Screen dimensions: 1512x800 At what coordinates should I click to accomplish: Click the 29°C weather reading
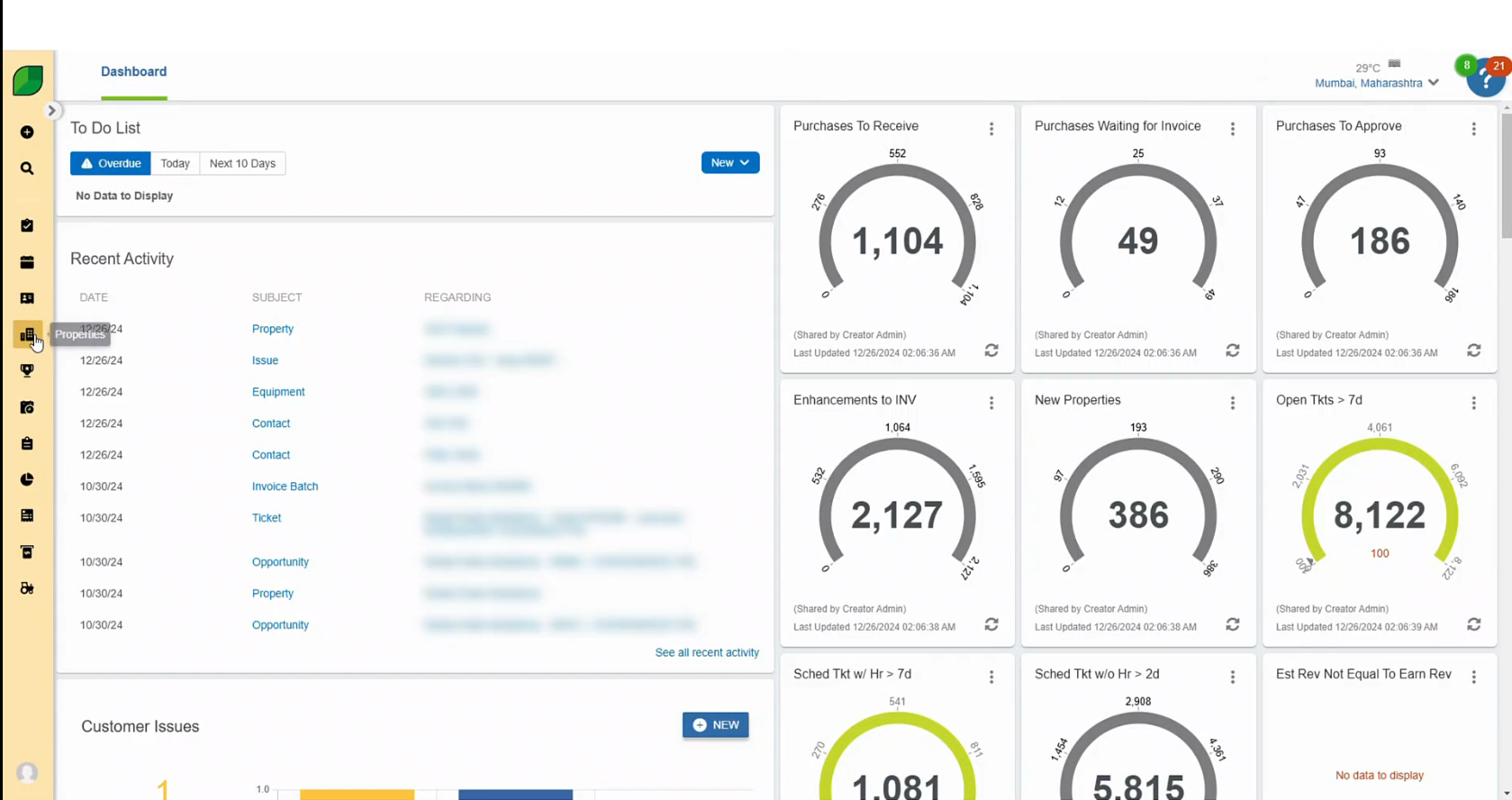tap(1367, 68)
